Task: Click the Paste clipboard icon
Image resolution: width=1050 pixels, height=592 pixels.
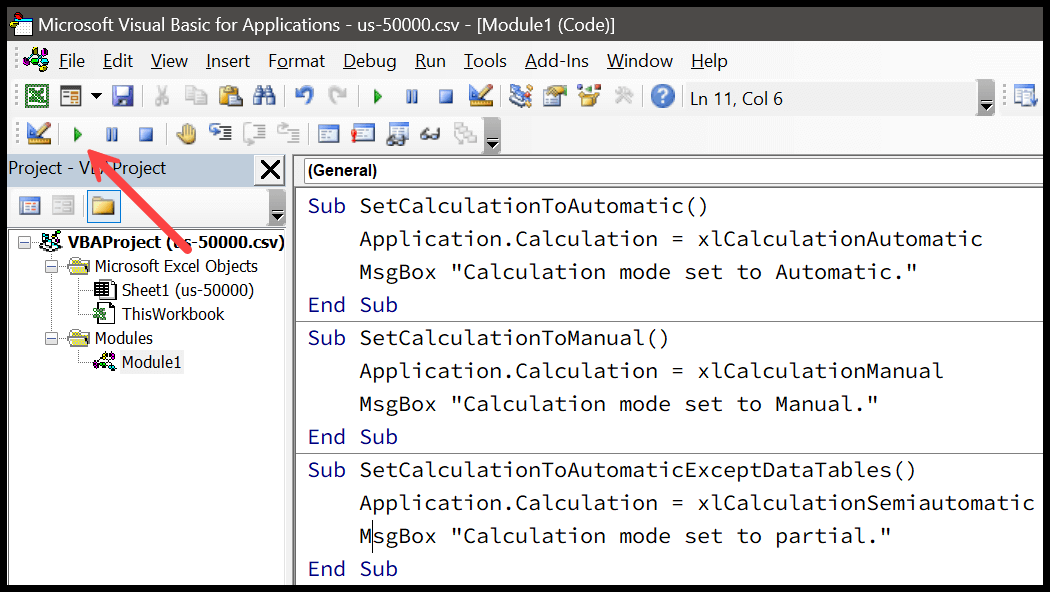Action: (230, 96)
